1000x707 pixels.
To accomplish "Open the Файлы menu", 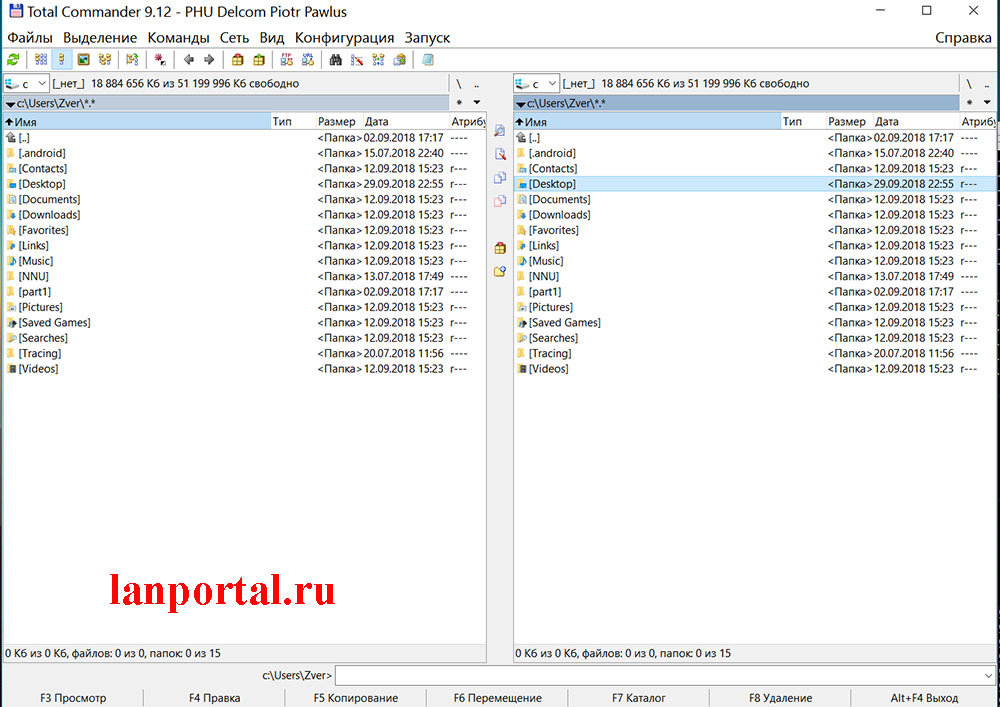I will (30, 38).
